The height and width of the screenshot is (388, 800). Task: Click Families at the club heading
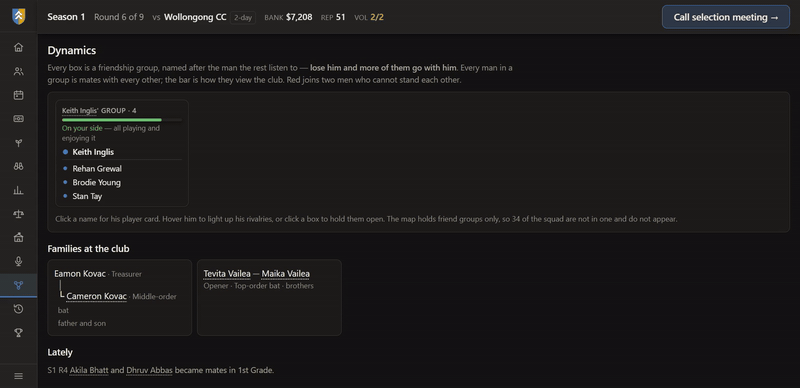tap(88, 249)
